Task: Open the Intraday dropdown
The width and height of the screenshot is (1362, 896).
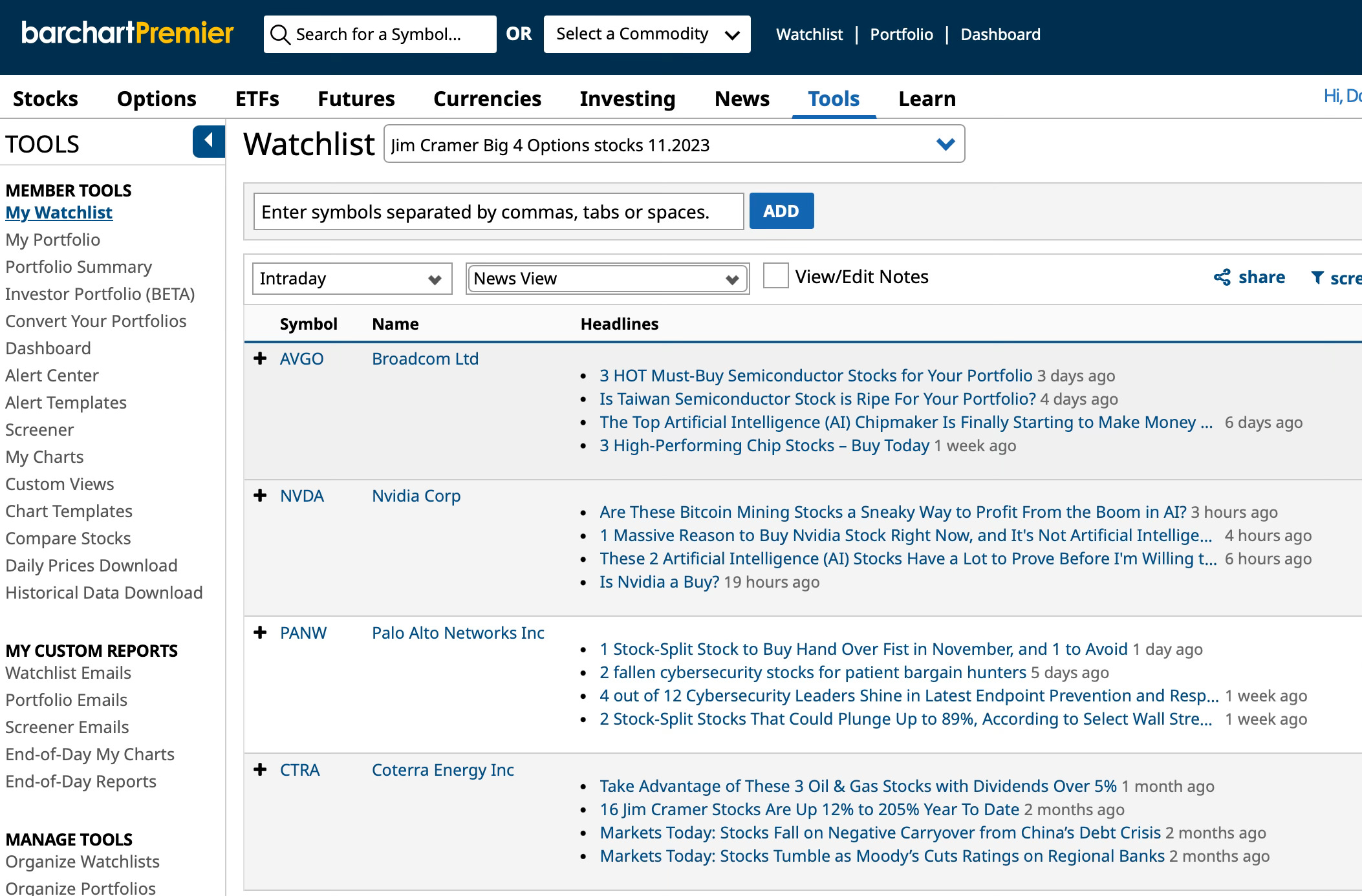Action: [352, 279]
